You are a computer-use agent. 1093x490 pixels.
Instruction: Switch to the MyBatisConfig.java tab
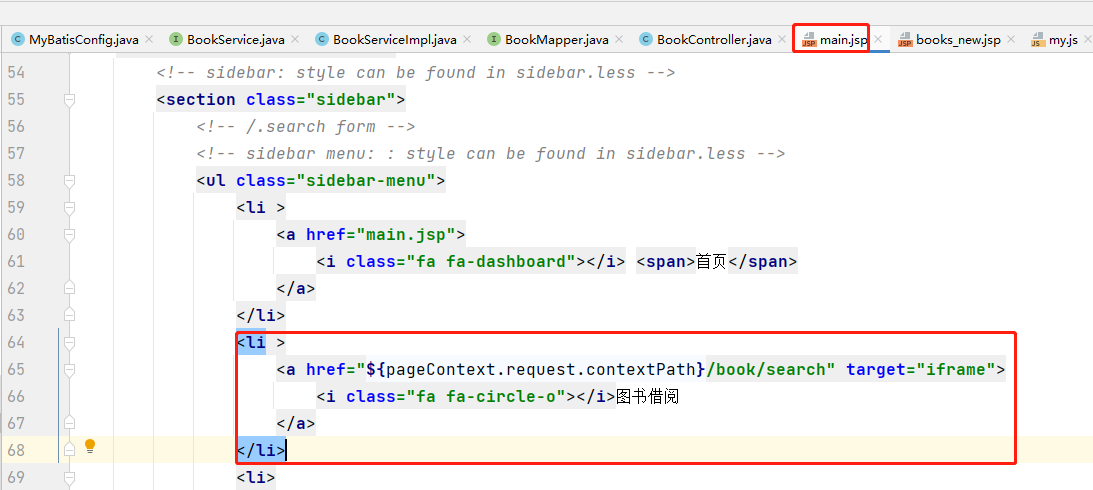click(84, 40)
